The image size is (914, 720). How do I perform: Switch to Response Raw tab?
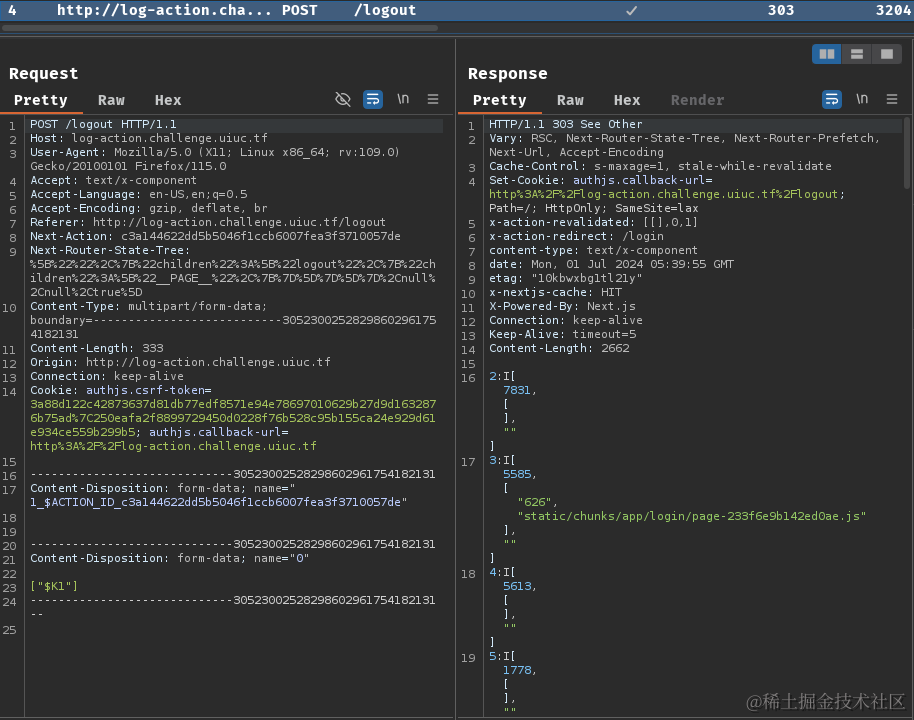[x=570, y=100]
